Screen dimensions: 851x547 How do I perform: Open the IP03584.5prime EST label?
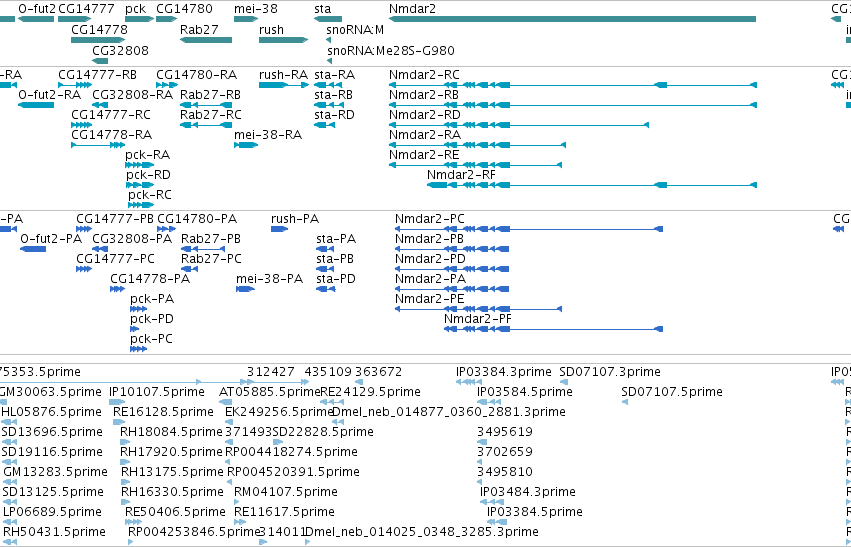tap(524, 392)
